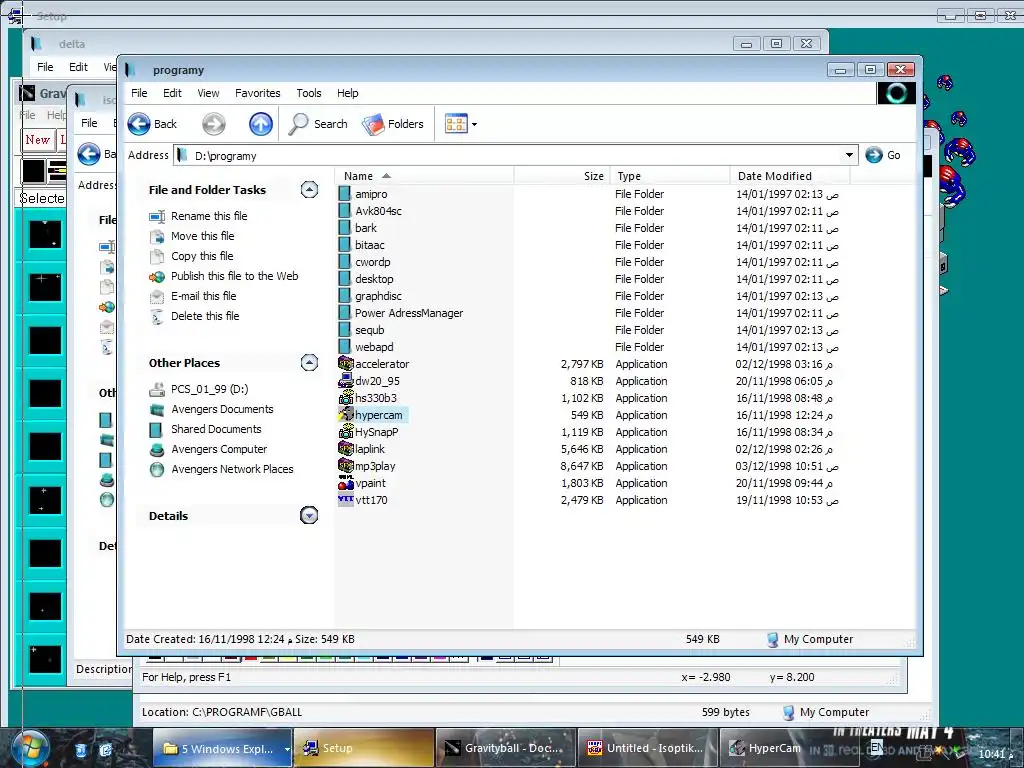The image size is (1024, 768).
Task: Switch to Untitled - Isoptik taskbar button
Action: [647, 748]
